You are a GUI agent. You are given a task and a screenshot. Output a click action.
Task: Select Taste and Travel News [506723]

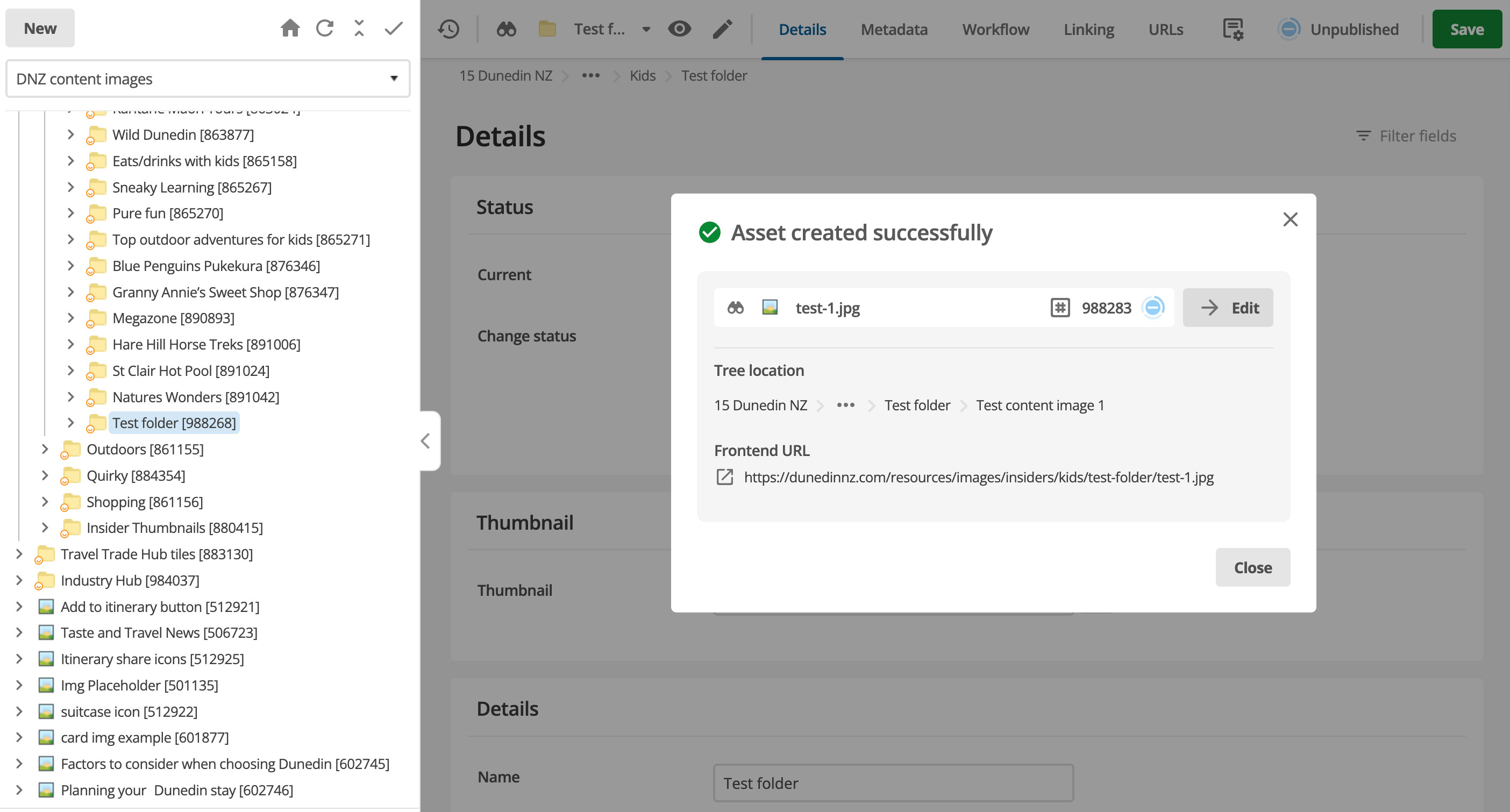click(159, 632)
